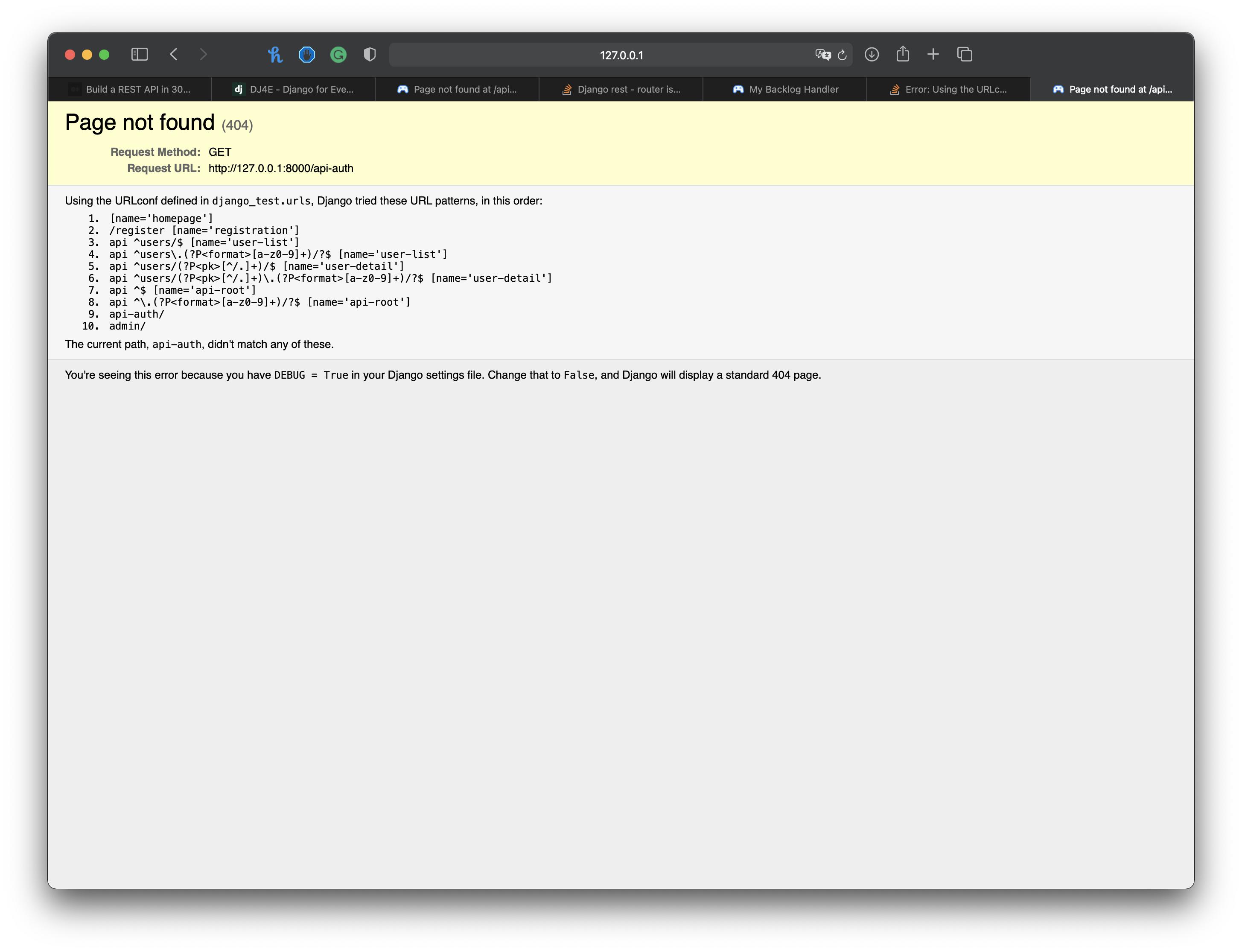Screen dimensions: 1242x952
Task: Click the blue hand blocker extension
Action: click(306, 54)
